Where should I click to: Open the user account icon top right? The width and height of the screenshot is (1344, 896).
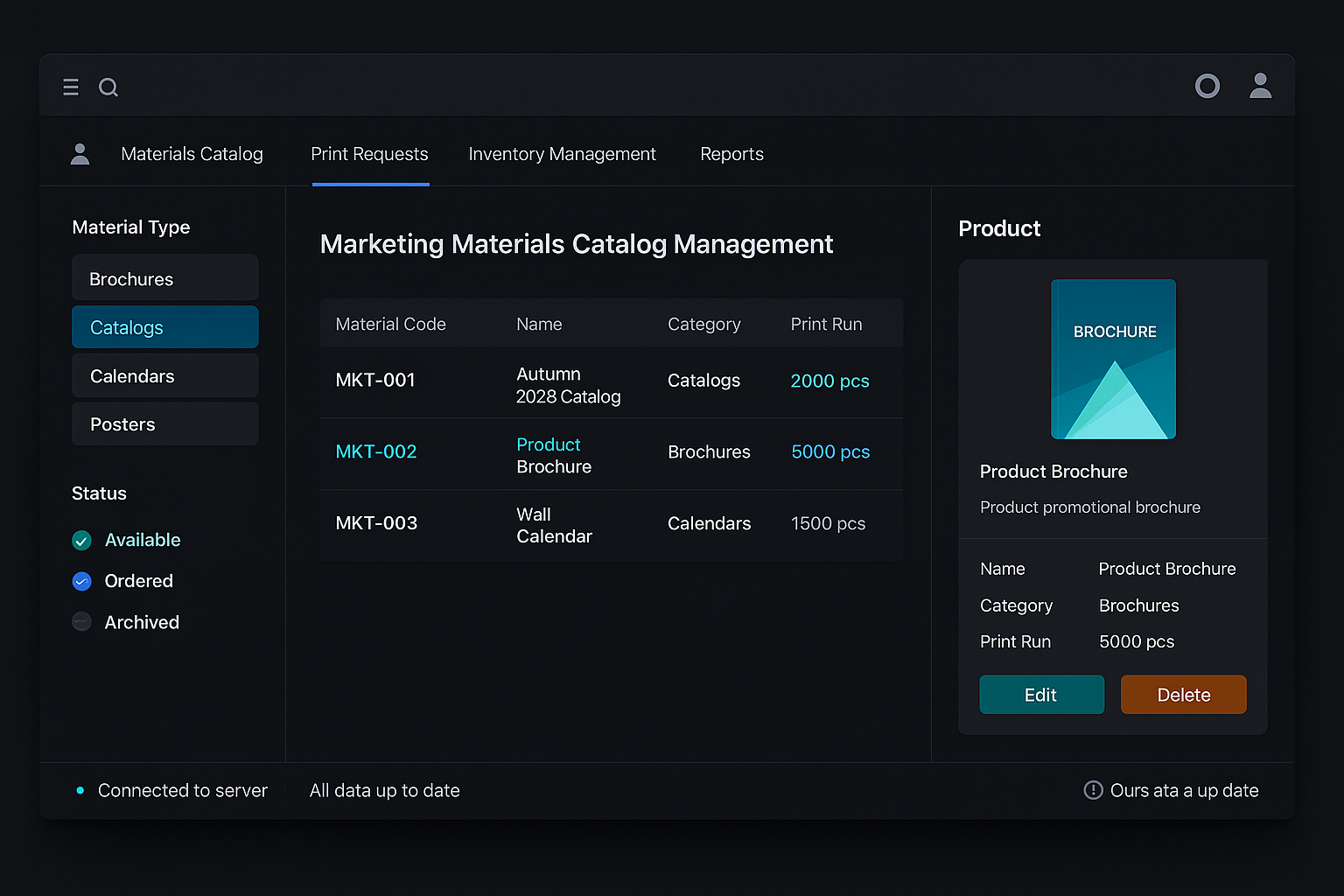tap(1260, 86)
